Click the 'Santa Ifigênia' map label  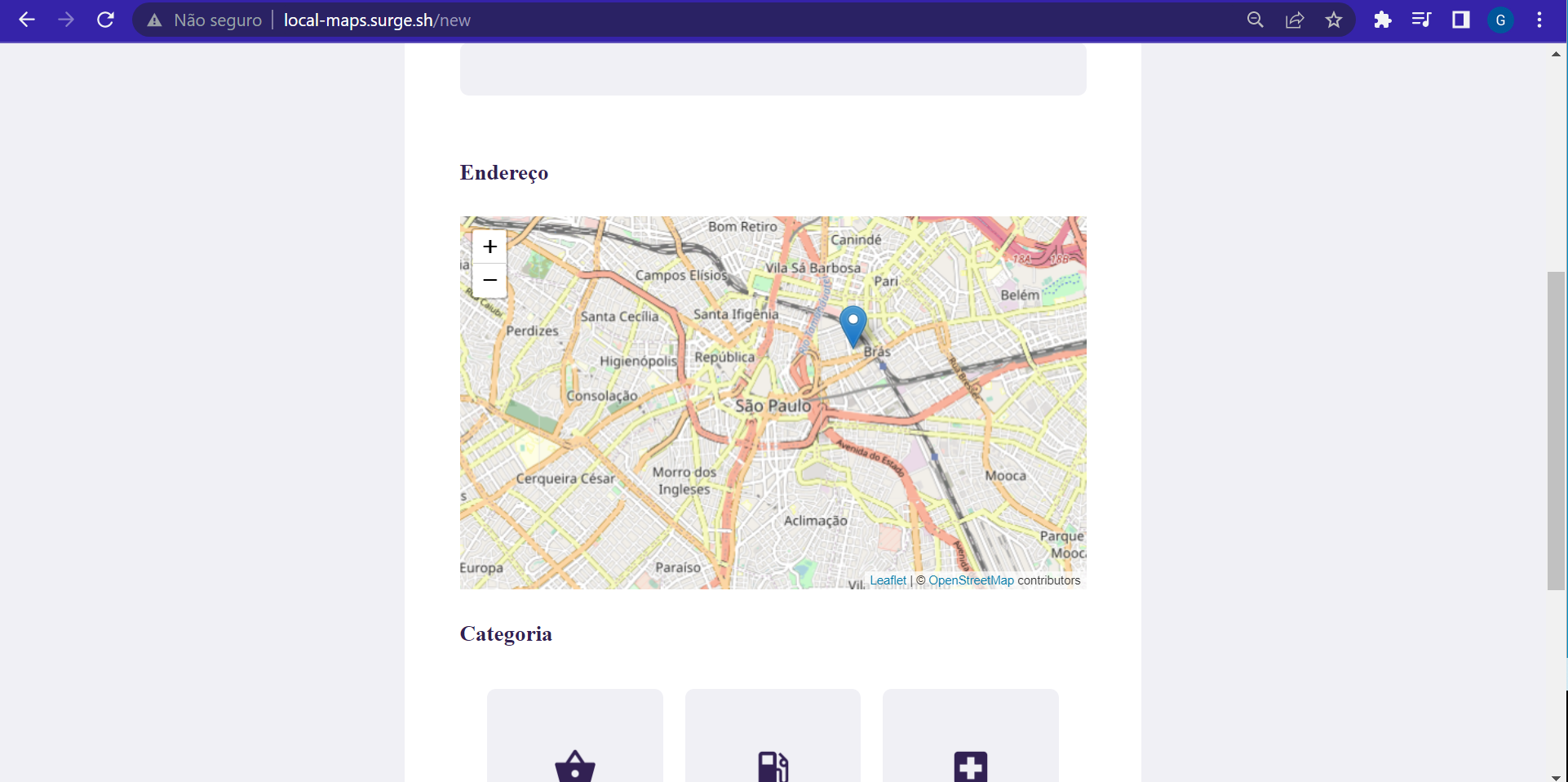tap(736, 314)
